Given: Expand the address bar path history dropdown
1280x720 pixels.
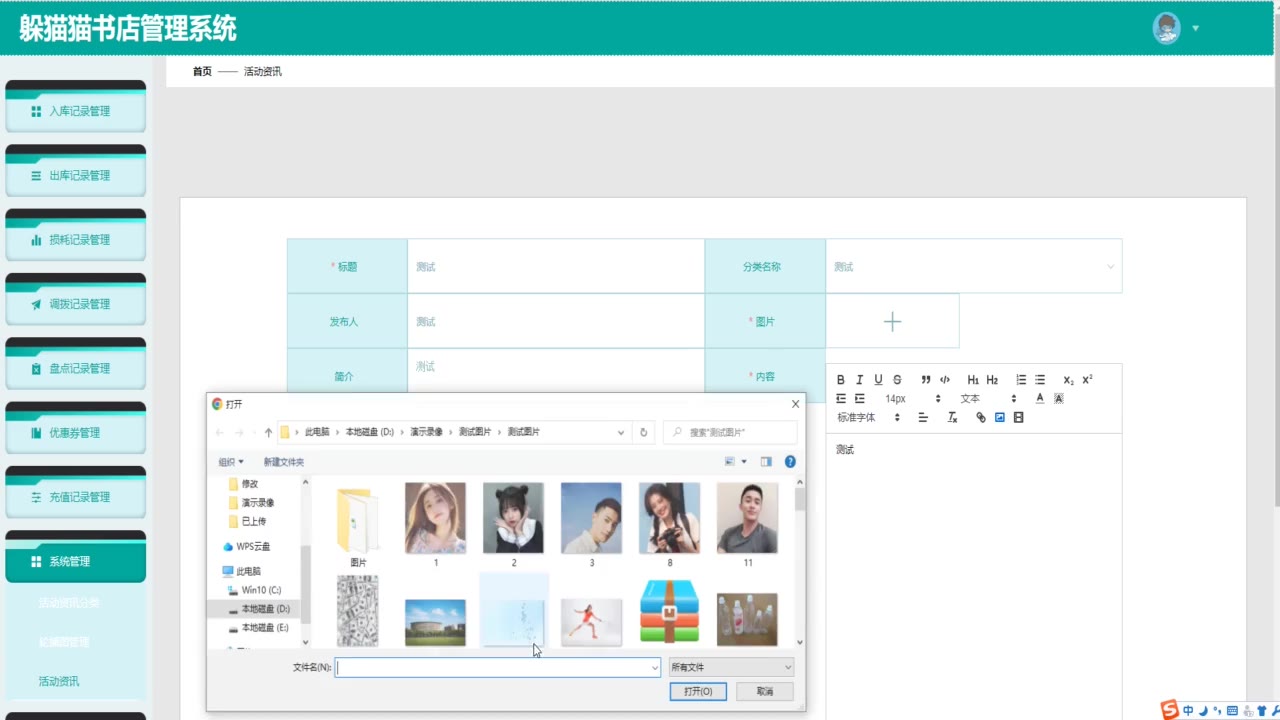Looking at the screenshot, I should [x=621, y=432].
